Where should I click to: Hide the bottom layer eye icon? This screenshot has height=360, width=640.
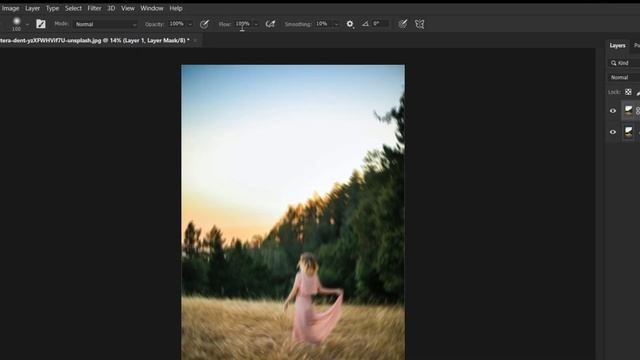click(613, 132)
